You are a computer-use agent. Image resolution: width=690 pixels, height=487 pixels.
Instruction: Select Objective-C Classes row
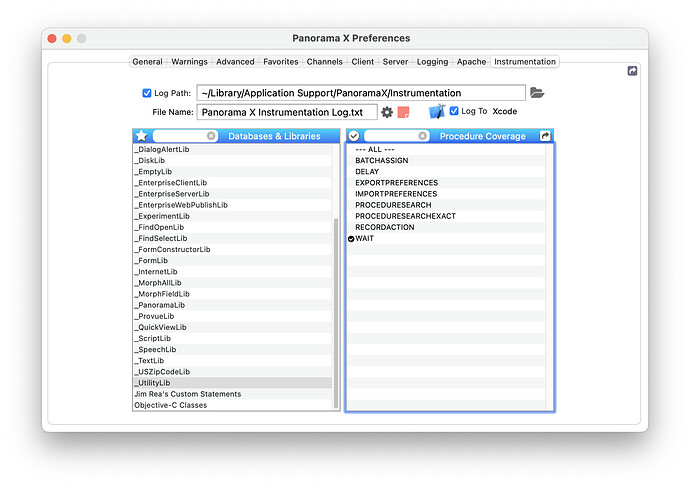pos(232,405)
